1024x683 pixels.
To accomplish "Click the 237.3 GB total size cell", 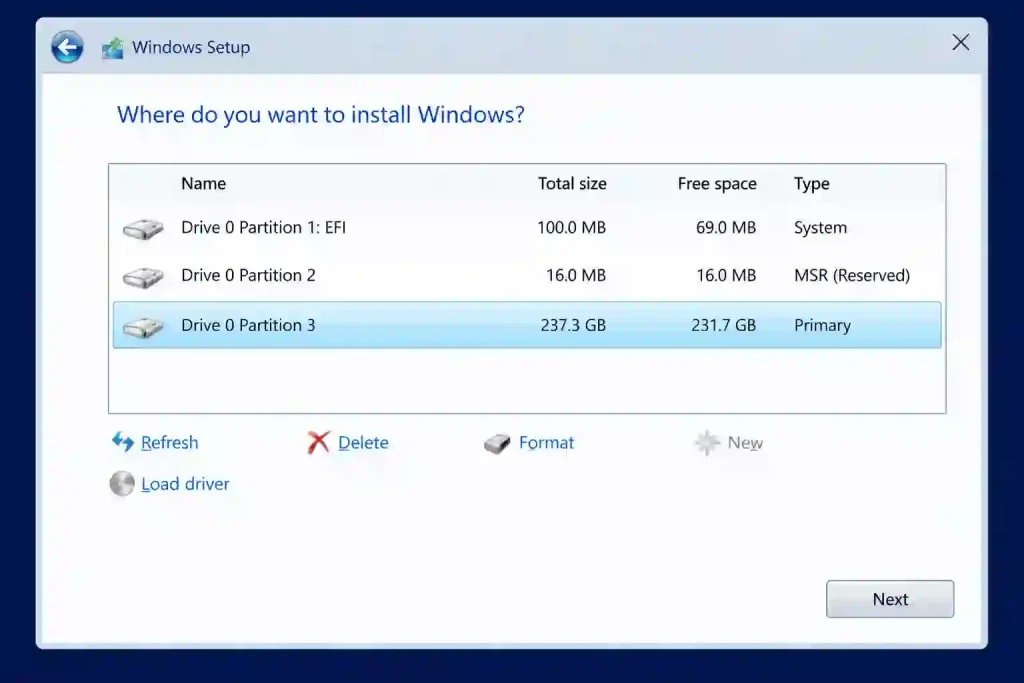I will pyautogui.click(x=573, y=325).
